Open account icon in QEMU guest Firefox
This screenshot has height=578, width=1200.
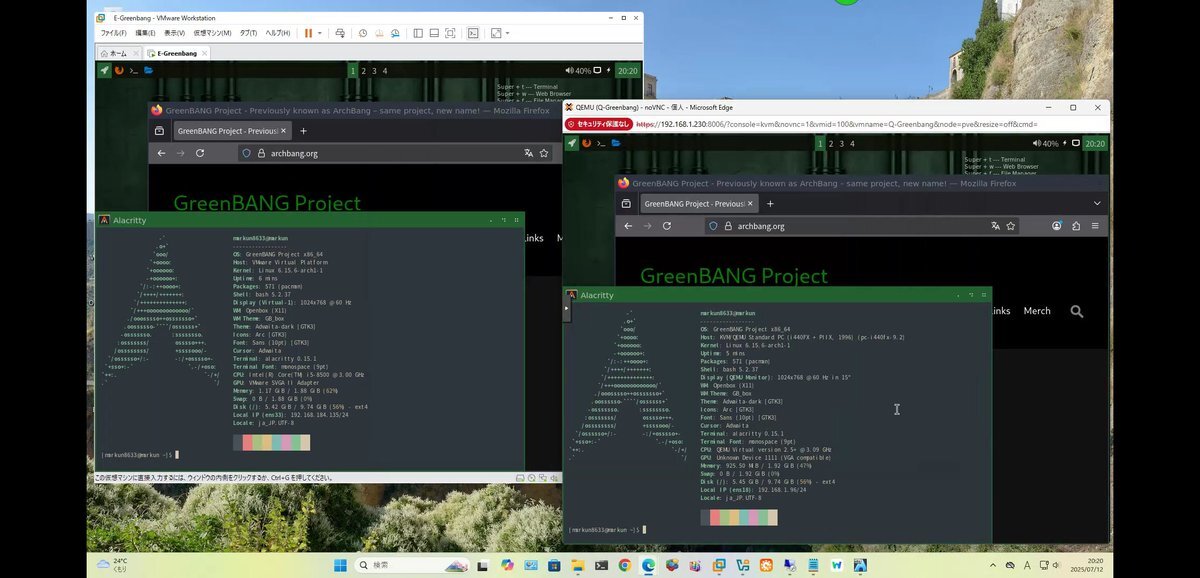click(x=1057, y=226)
